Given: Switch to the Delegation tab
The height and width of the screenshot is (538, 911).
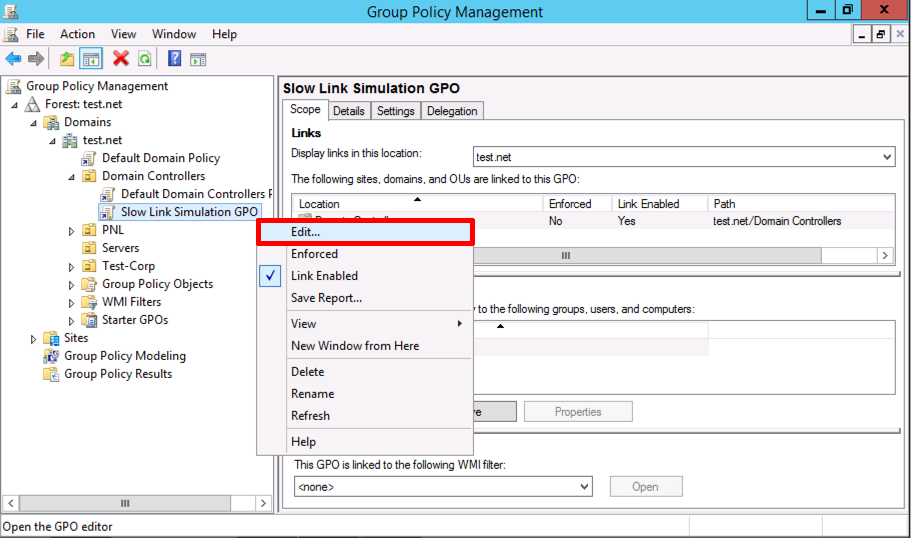Looking at the screenshot, I should [x=452, y=111].
